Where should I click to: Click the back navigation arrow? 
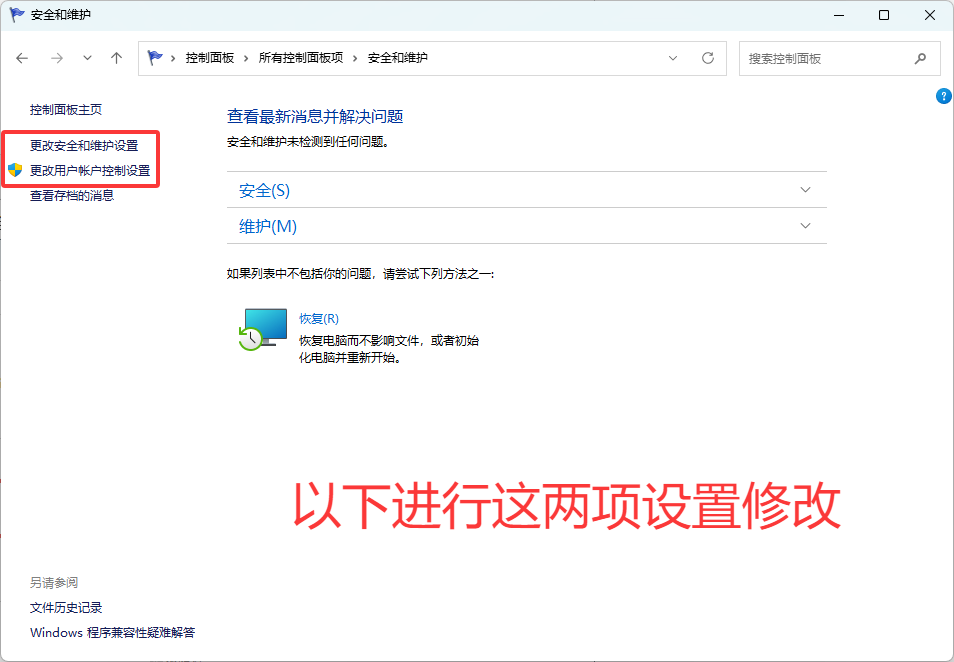(x=22, y=58)
